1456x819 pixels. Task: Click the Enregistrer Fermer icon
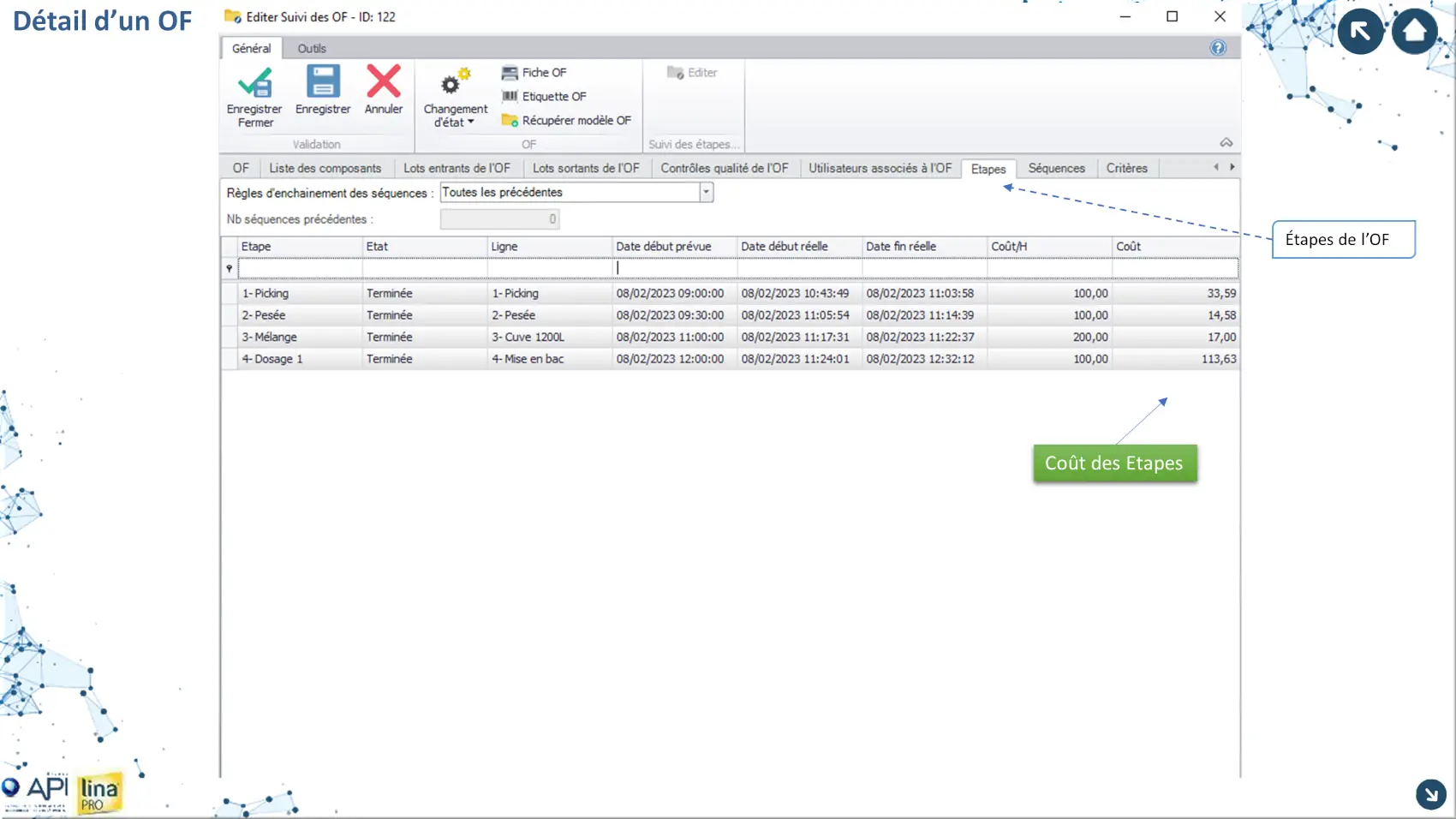pyautogui.click(x=254, y=83)
